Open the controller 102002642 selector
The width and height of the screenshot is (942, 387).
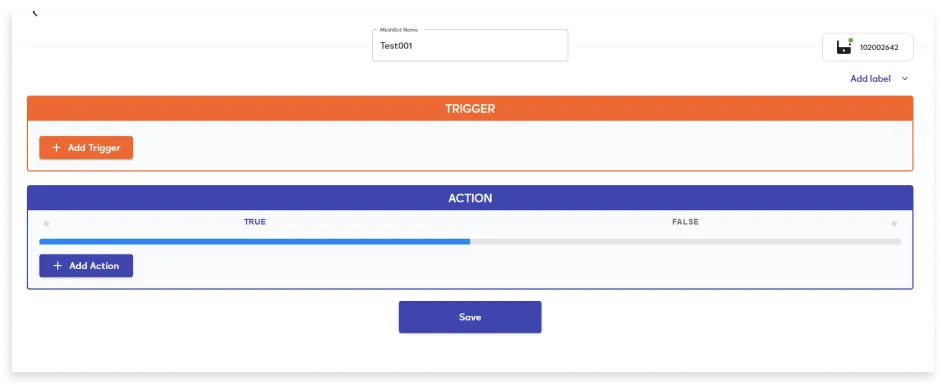tap(868, 47)
